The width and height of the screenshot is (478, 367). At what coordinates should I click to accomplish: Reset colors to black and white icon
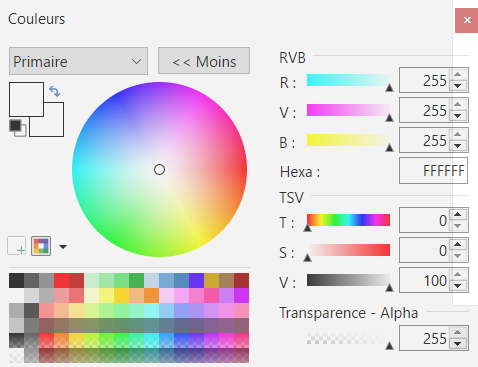18,128
